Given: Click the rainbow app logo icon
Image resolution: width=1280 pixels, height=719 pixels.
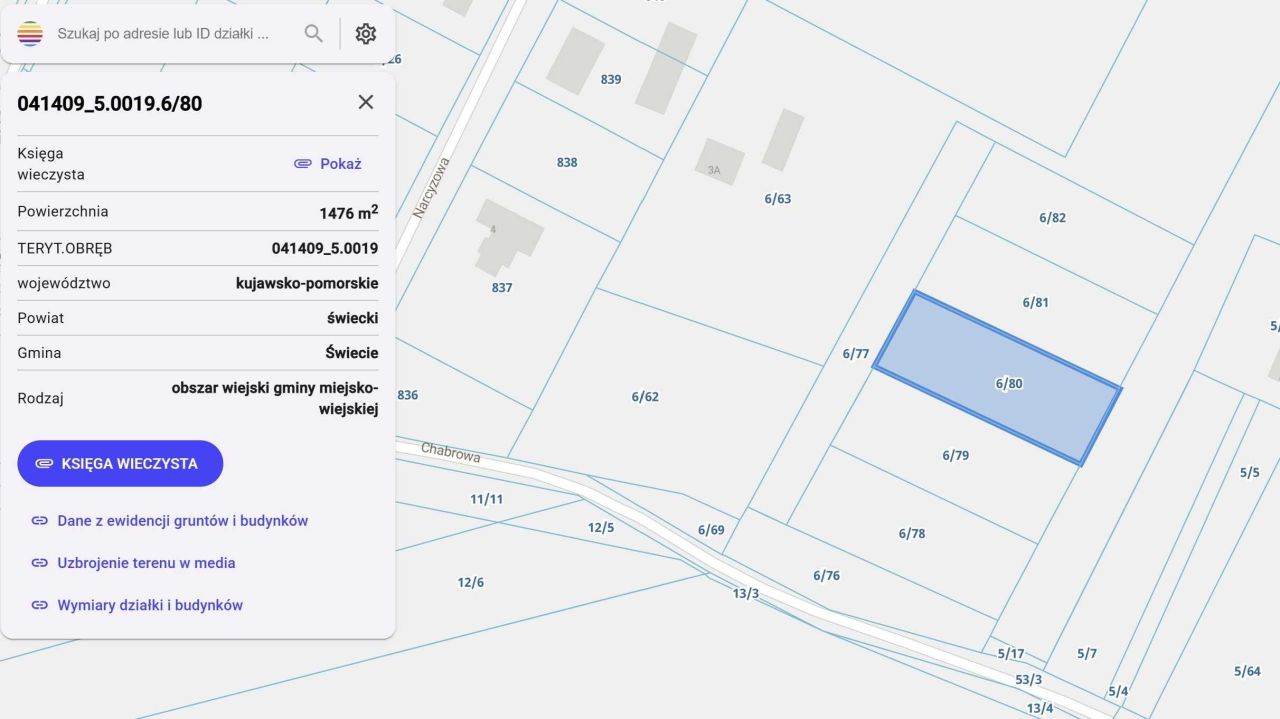Looking at the screenshot, I should (30, 34).
